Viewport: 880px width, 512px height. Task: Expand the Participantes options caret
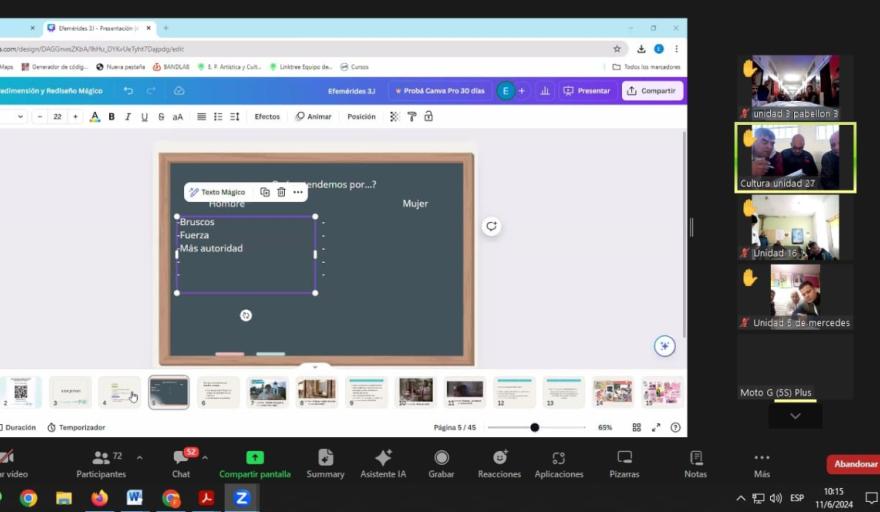click(140, 458)
